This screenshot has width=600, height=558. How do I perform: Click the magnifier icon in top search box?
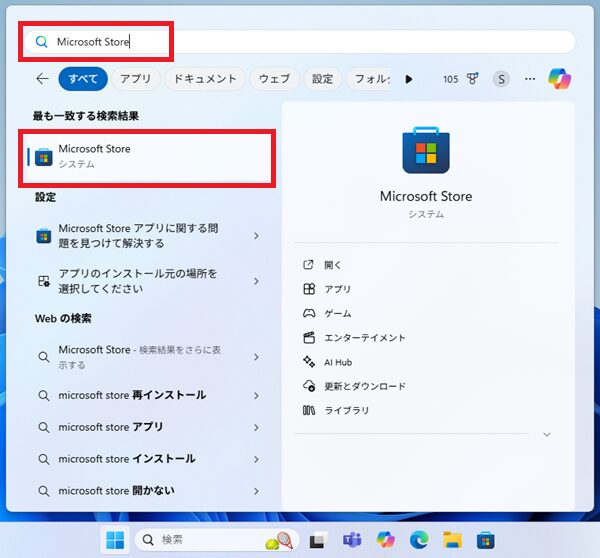[x=41, y=41]
